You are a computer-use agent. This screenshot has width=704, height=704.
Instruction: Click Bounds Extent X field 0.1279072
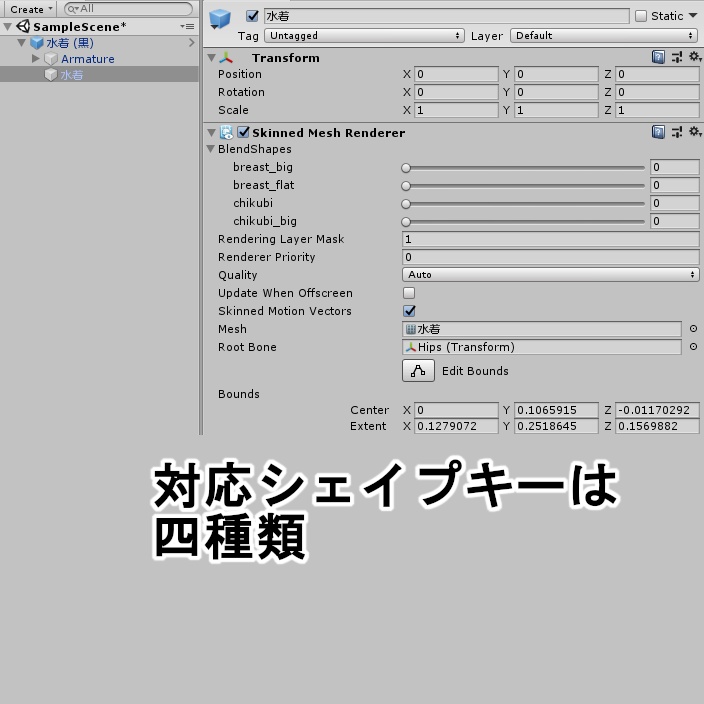pyautogui.click(x=456, y=426)
